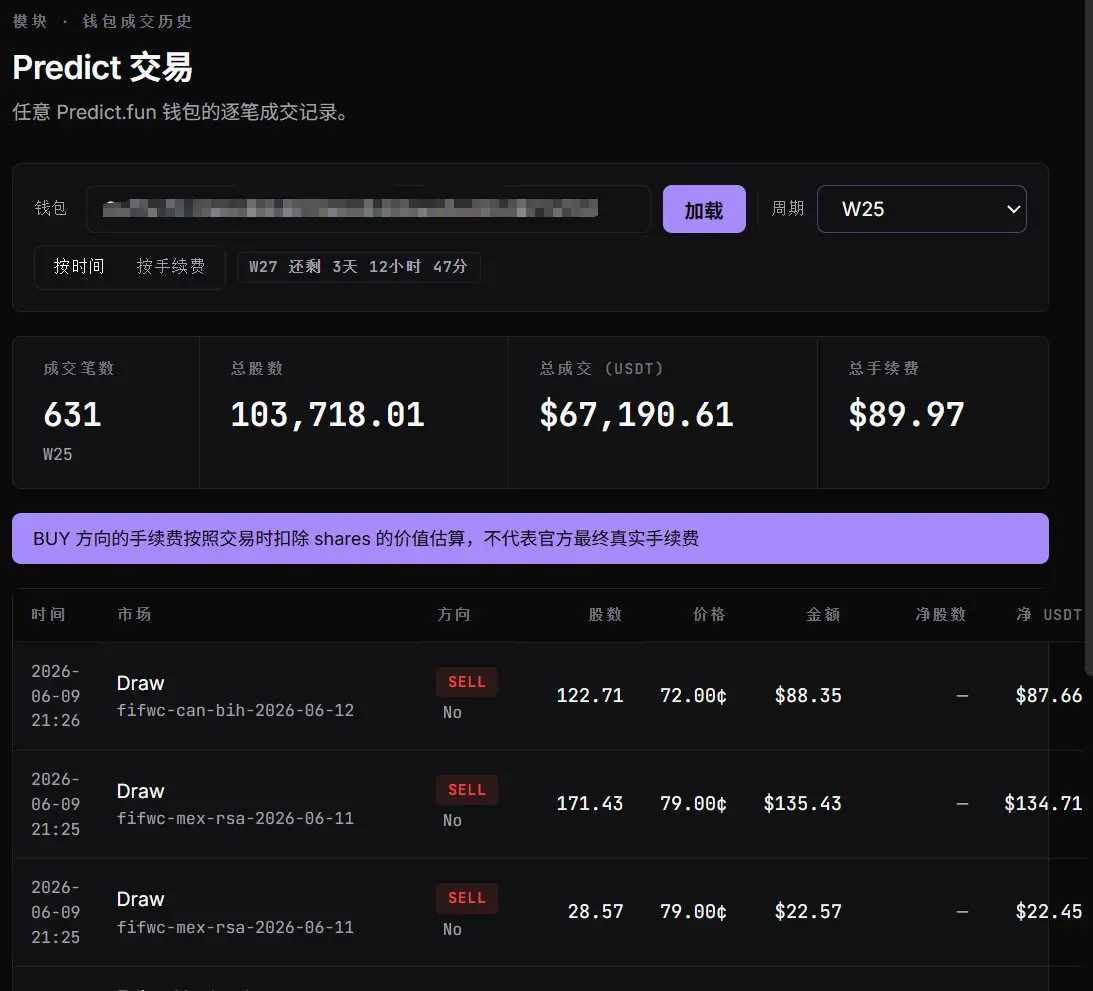Select the $22.45 net USDT cell
This screenshot has width=1093, height=991.
coord(1048,912)
